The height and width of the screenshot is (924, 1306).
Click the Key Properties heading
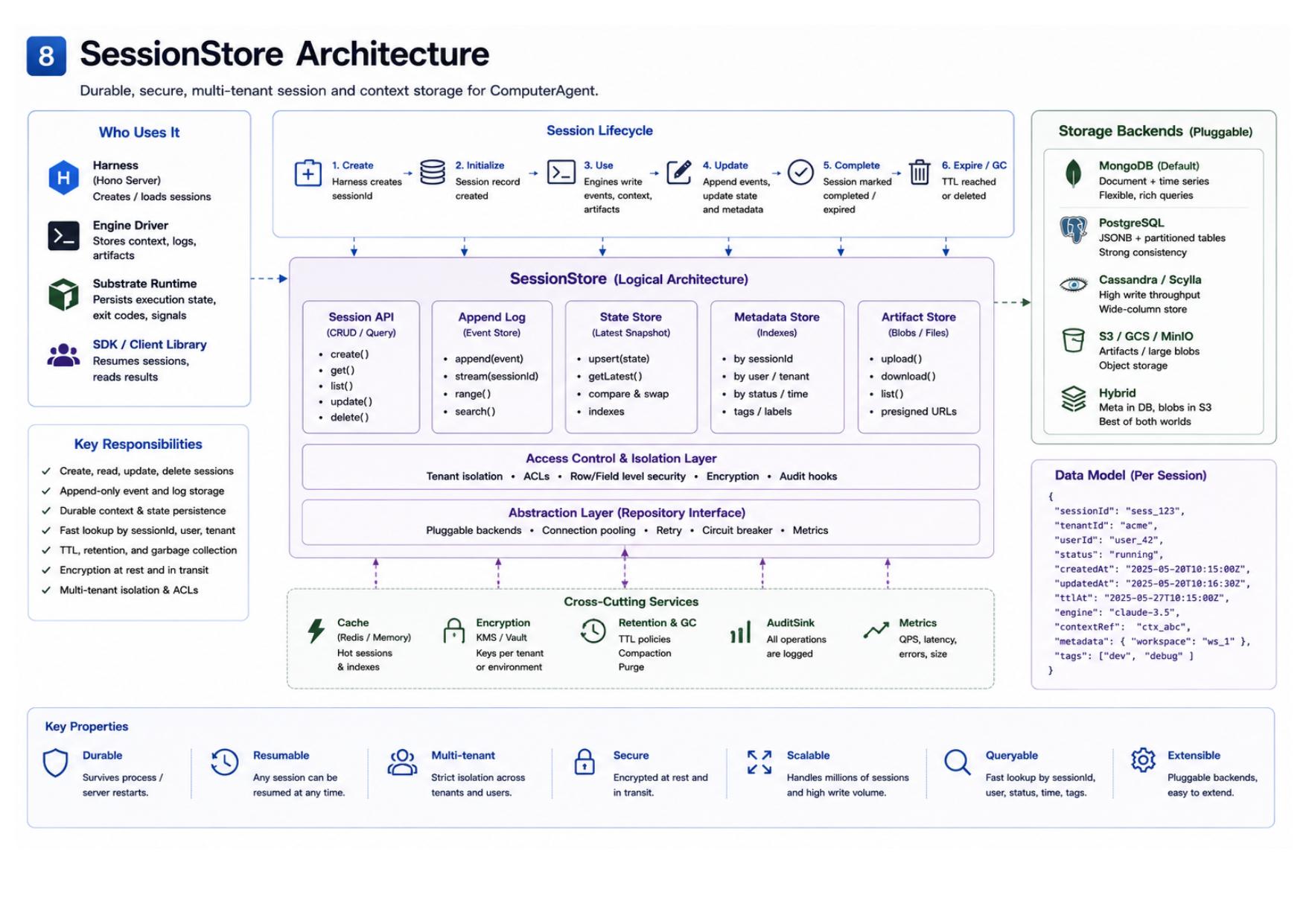click(86, 727)
